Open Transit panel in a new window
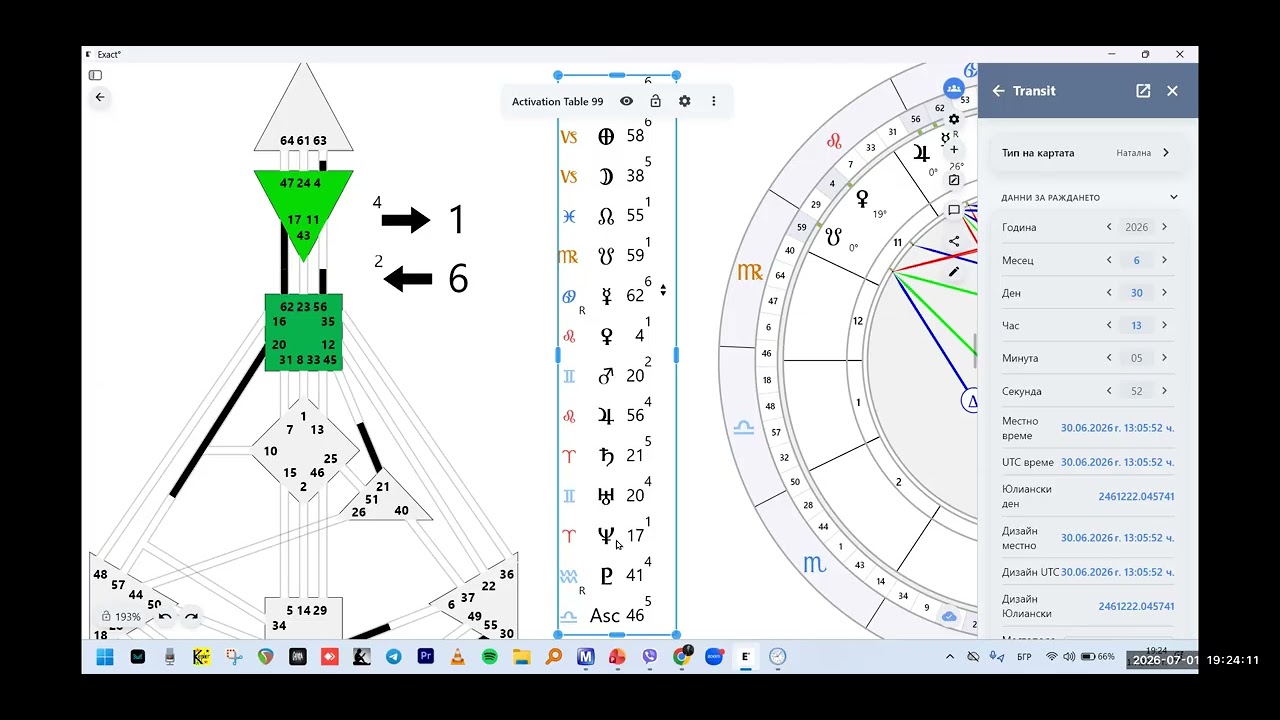The width and height of the screenshot is (1280, 720). [1143, 91]
